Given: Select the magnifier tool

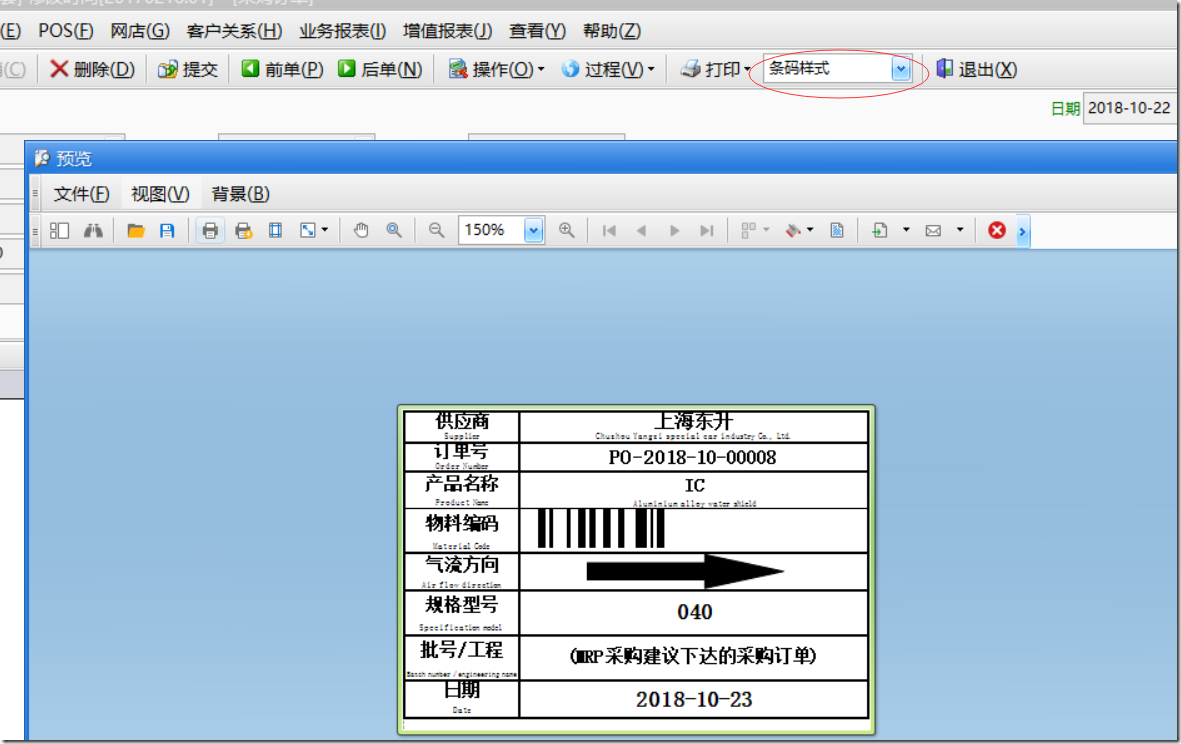Looking at the screenshot, I should pos(394,230).
